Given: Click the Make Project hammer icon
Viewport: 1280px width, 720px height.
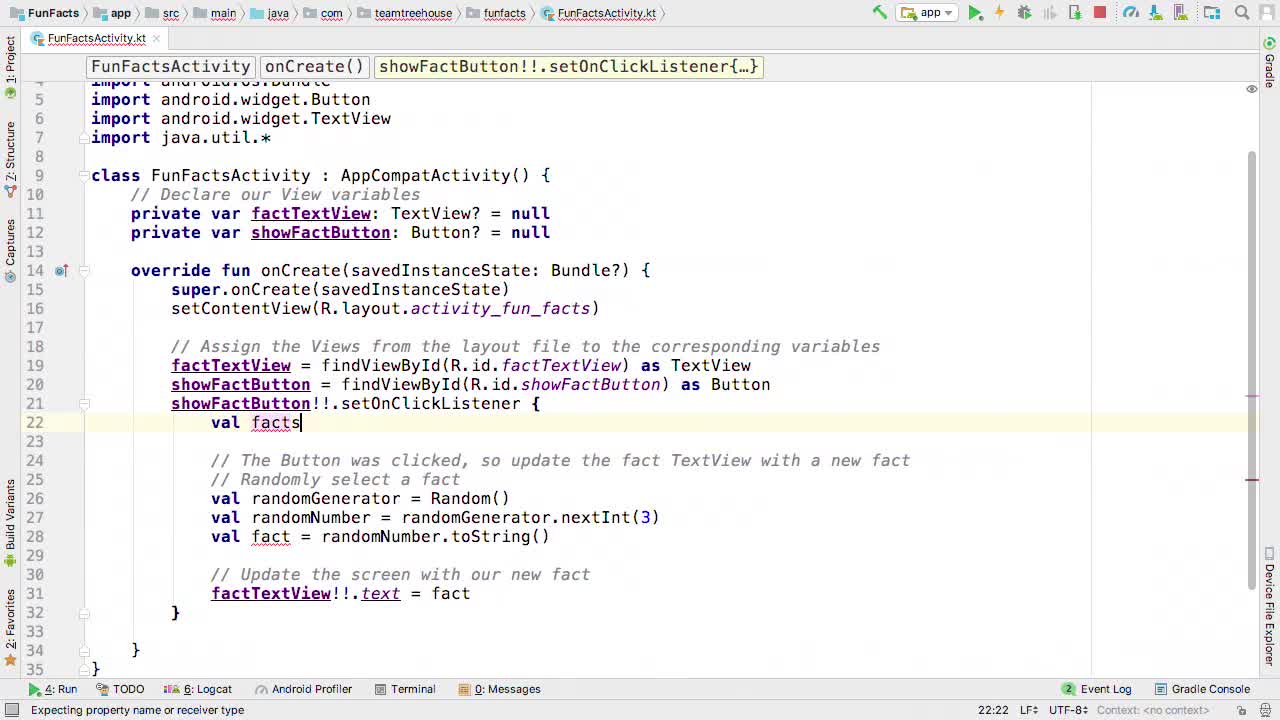Looking at the screenshot, I should (x=880, y=13).
